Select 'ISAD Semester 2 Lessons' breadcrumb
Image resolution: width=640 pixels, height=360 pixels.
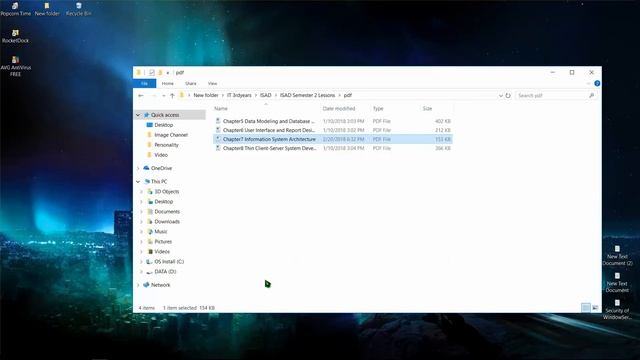coord(307,95)
